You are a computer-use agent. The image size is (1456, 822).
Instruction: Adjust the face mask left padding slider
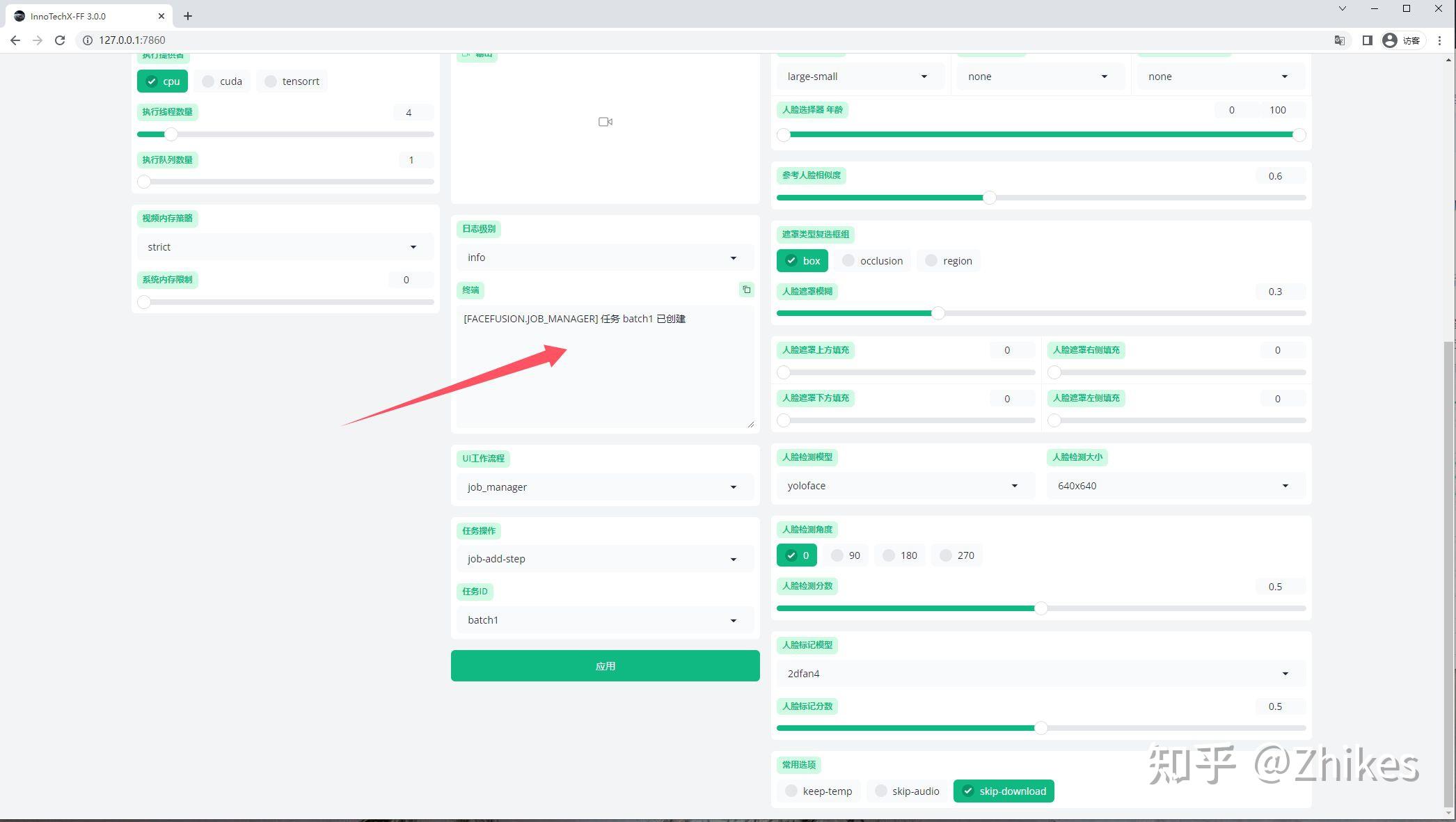(1176, 420)
